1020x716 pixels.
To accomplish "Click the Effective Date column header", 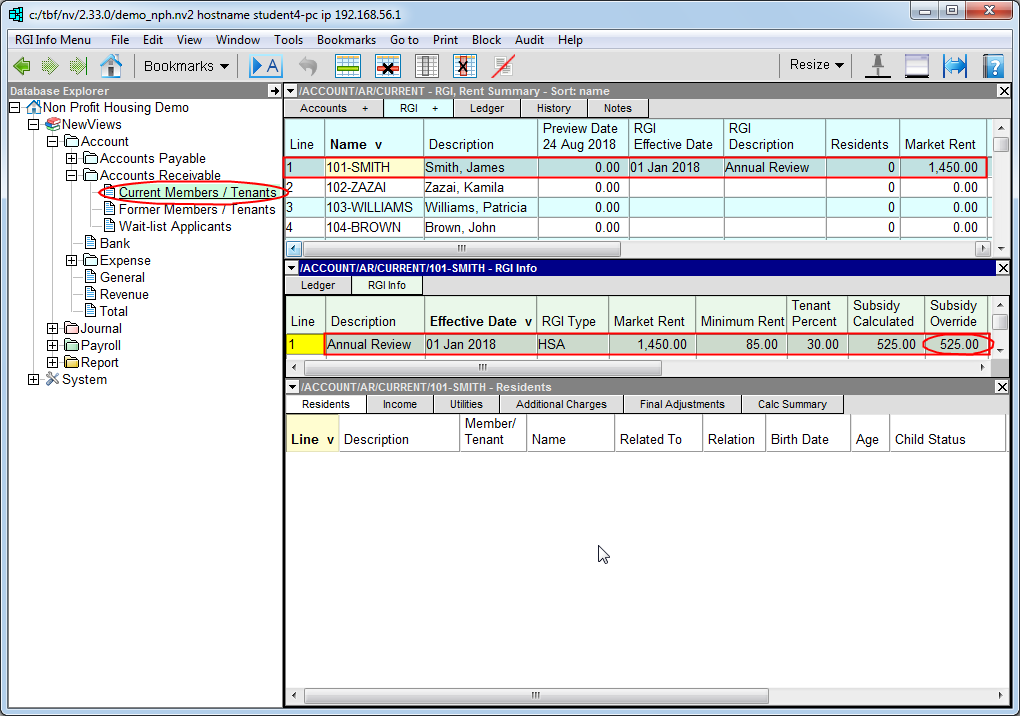I will click(472, 321).
